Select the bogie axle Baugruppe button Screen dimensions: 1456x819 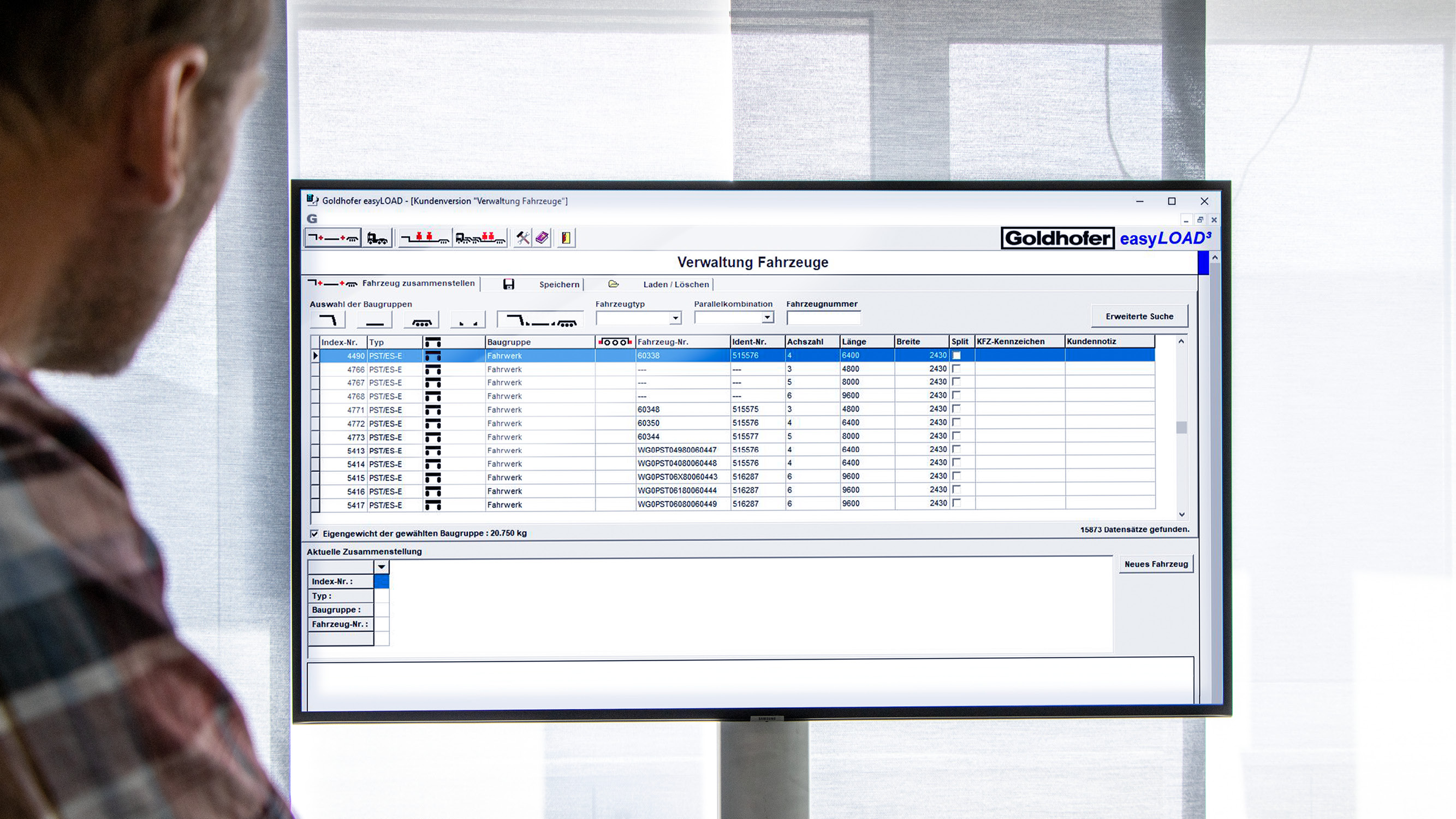click(421, 321)
